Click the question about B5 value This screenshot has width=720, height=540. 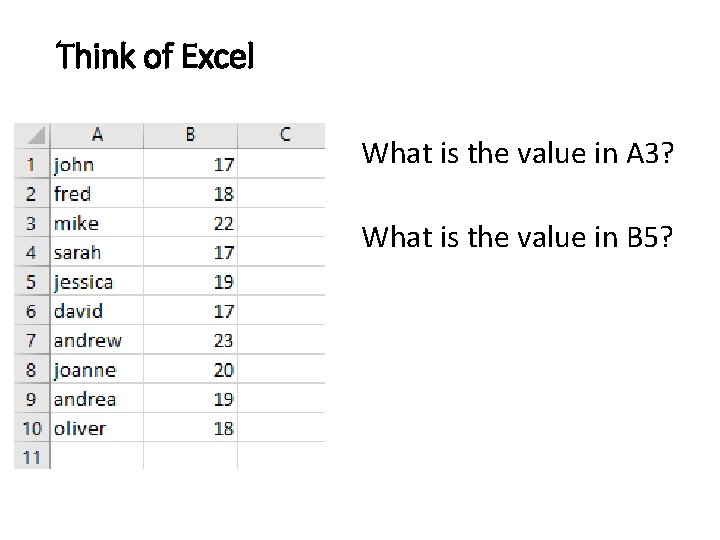pos(517,237)
